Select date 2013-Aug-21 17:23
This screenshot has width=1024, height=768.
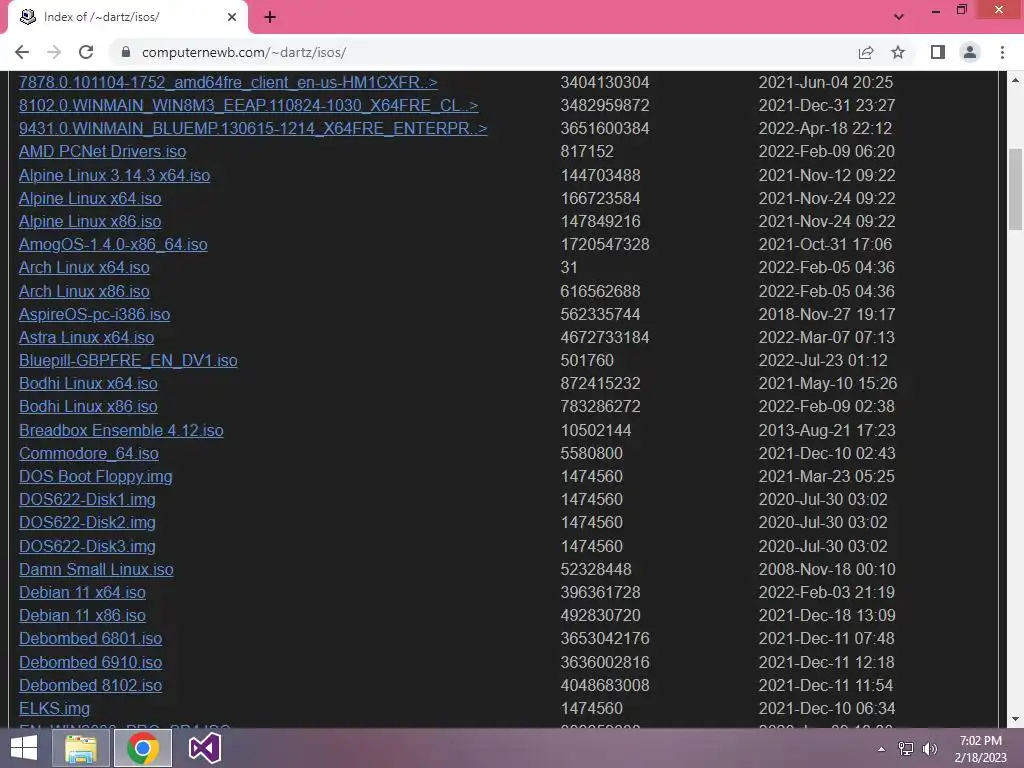[x=827, y=430]
